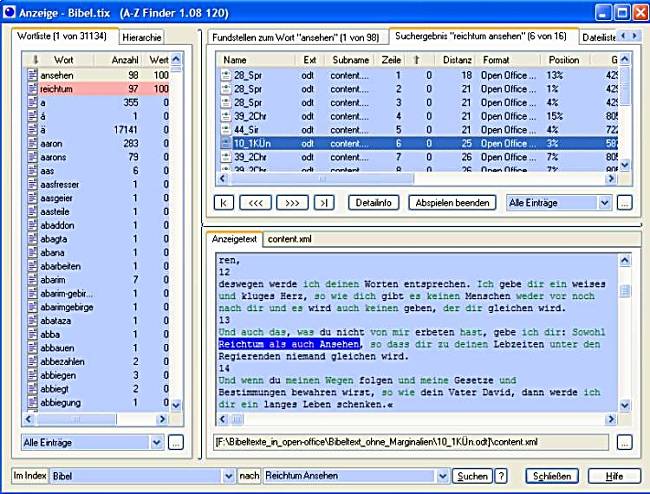
Task: Click the file icon of 39_2Chr row 4
Action: pyautogui.click(x=226, y=116)
